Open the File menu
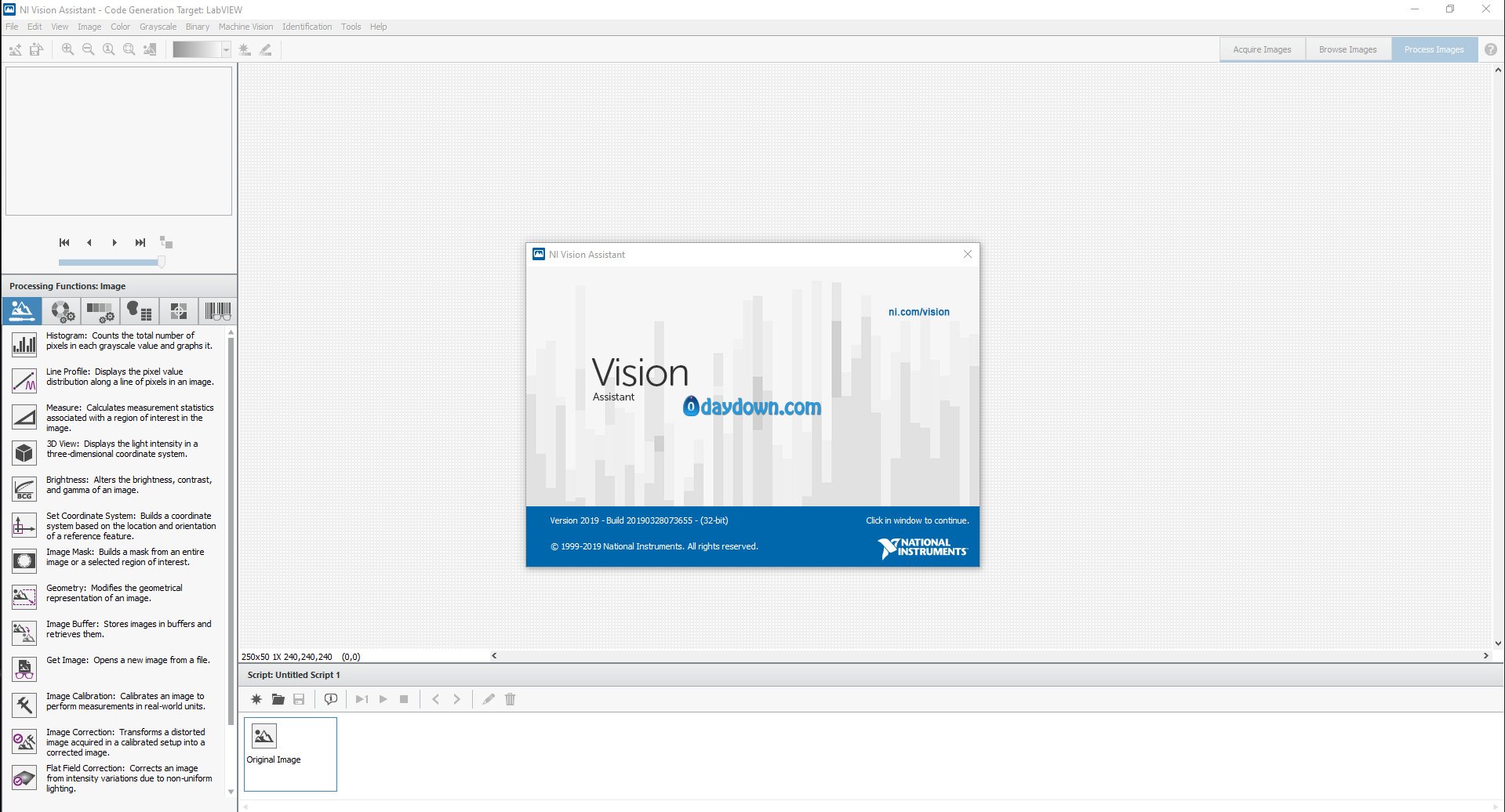The width and height of the screenshot is (1505, 812). [12, 27]
